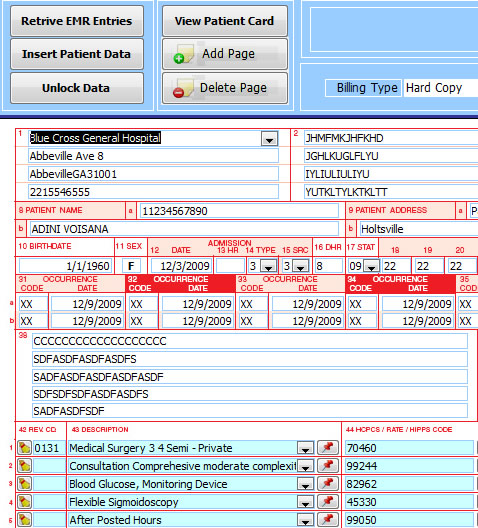Image resolution: width=478 pixels, height=528 pixels.
Task: Click the JHMFMKJHFKHD field in box 2
Action: click(391, 138)
